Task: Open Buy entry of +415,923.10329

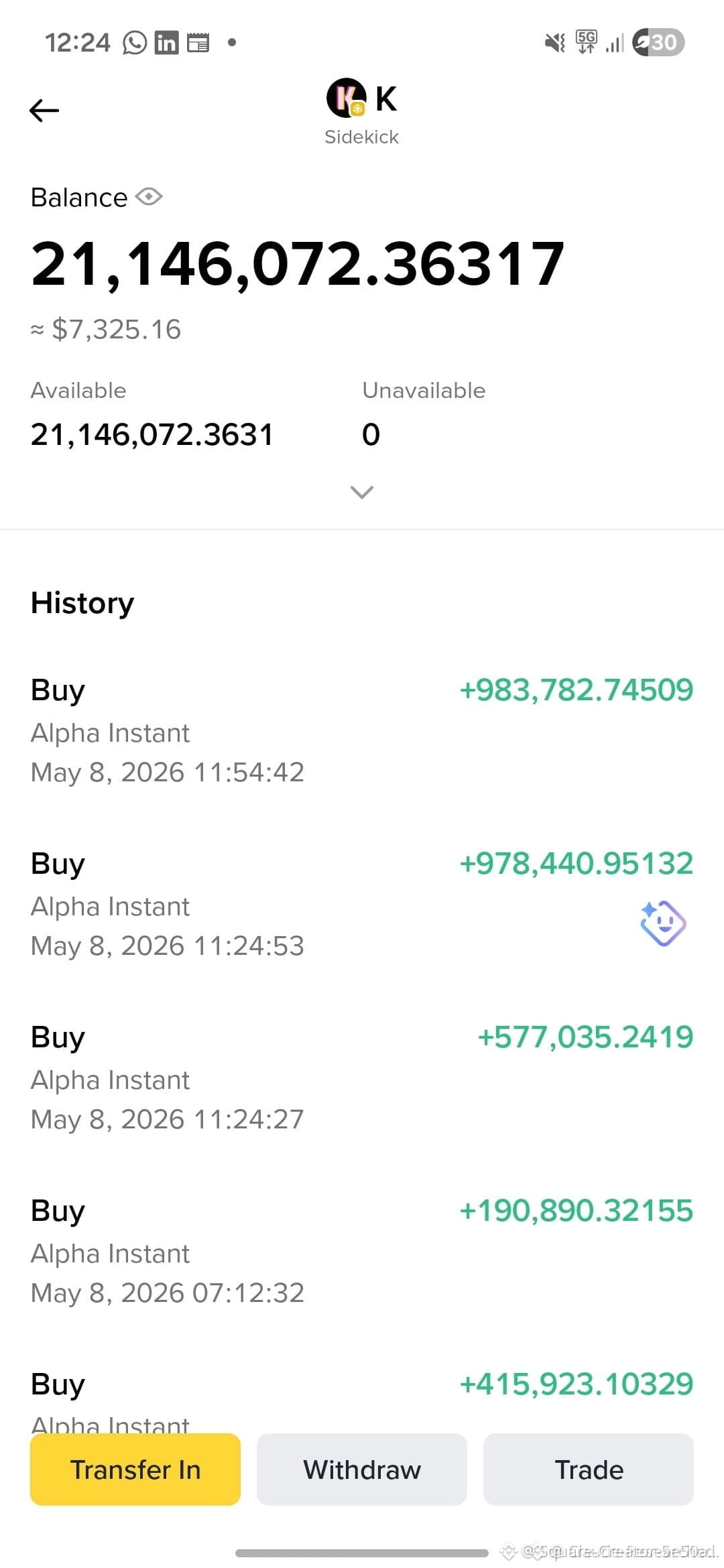Action: point(362,1399)
